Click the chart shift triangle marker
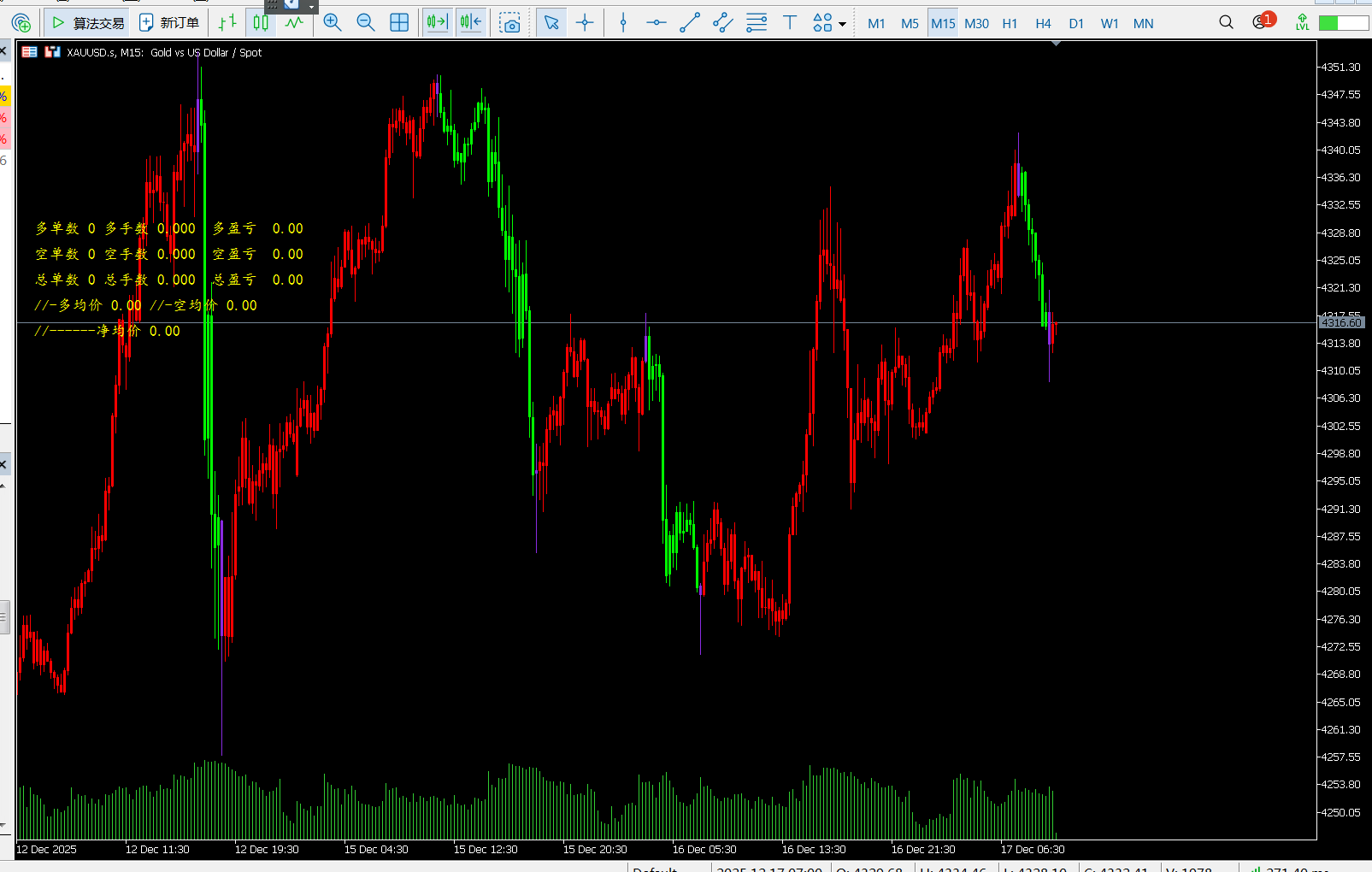The width and height of the screenshot is (1372, 872). tap(1057, 43)
